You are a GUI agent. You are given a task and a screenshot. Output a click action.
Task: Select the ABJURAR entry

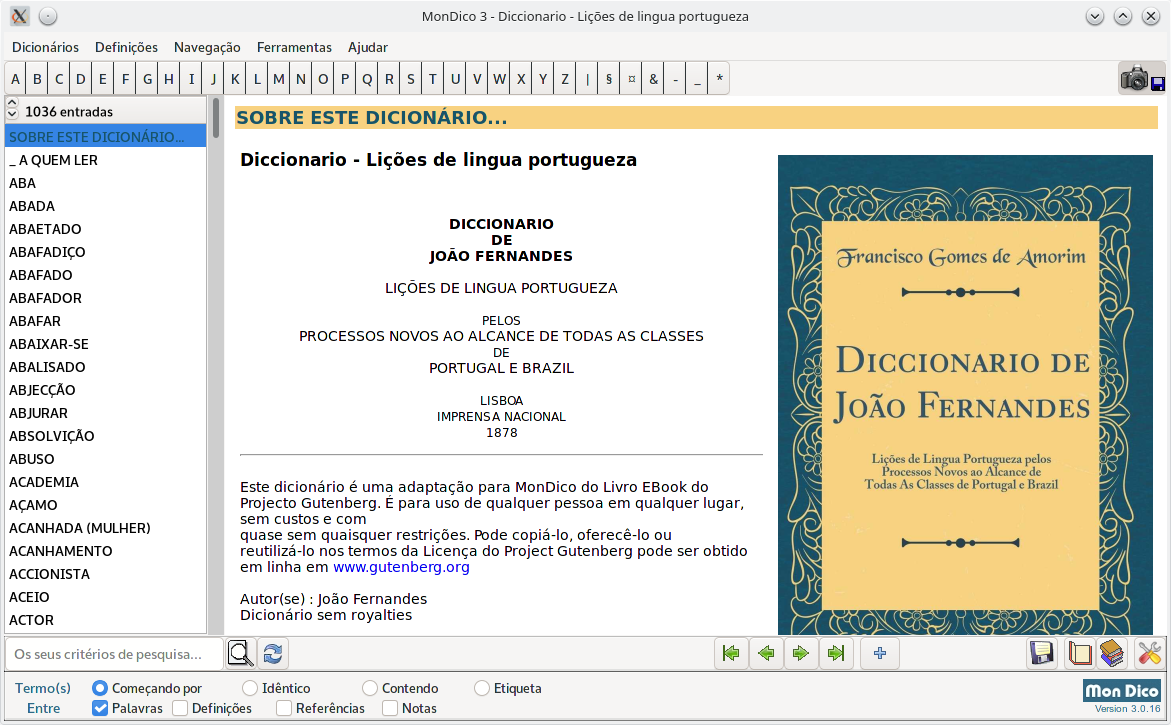(105, 413)
